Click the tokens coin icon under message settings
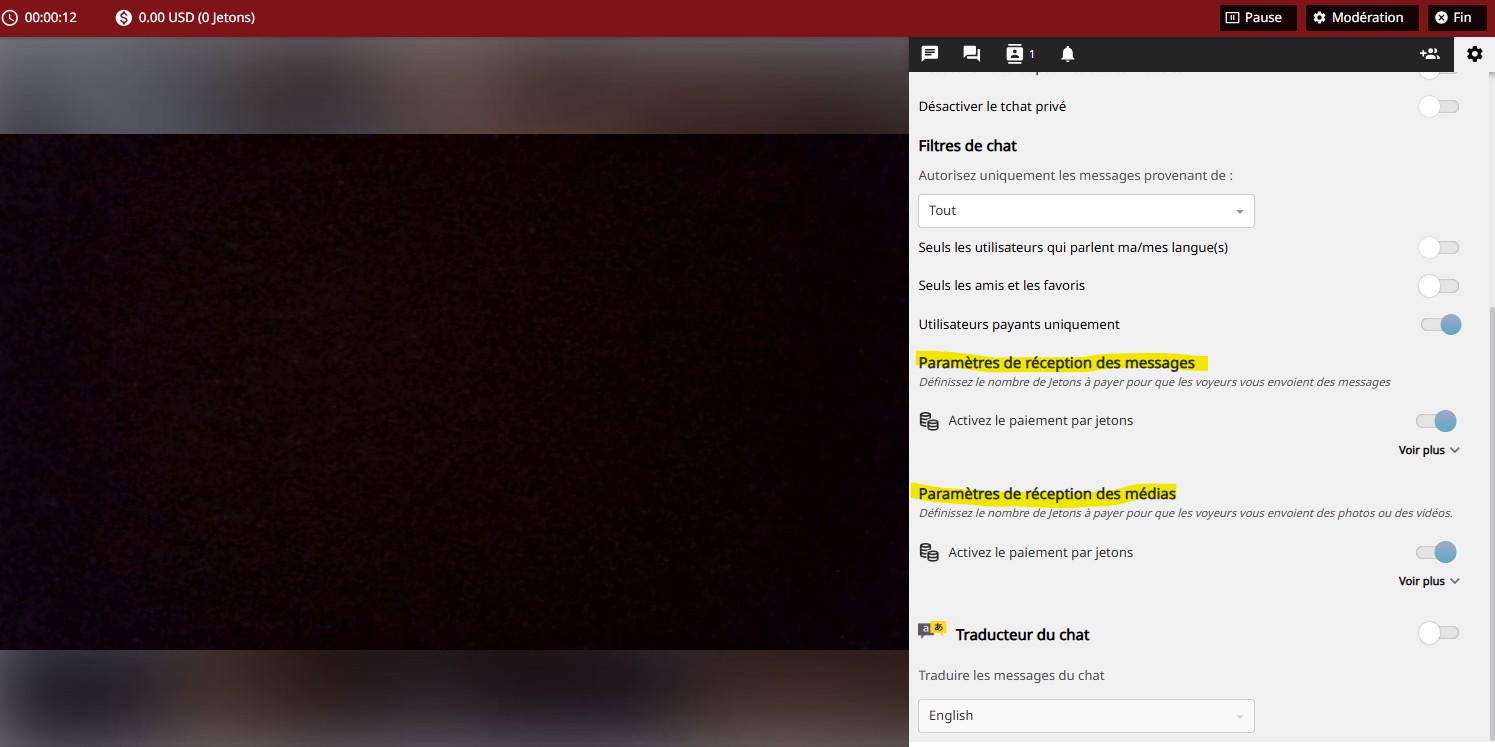The height and width of the screenshot is (747, 1495). (929, 421)
